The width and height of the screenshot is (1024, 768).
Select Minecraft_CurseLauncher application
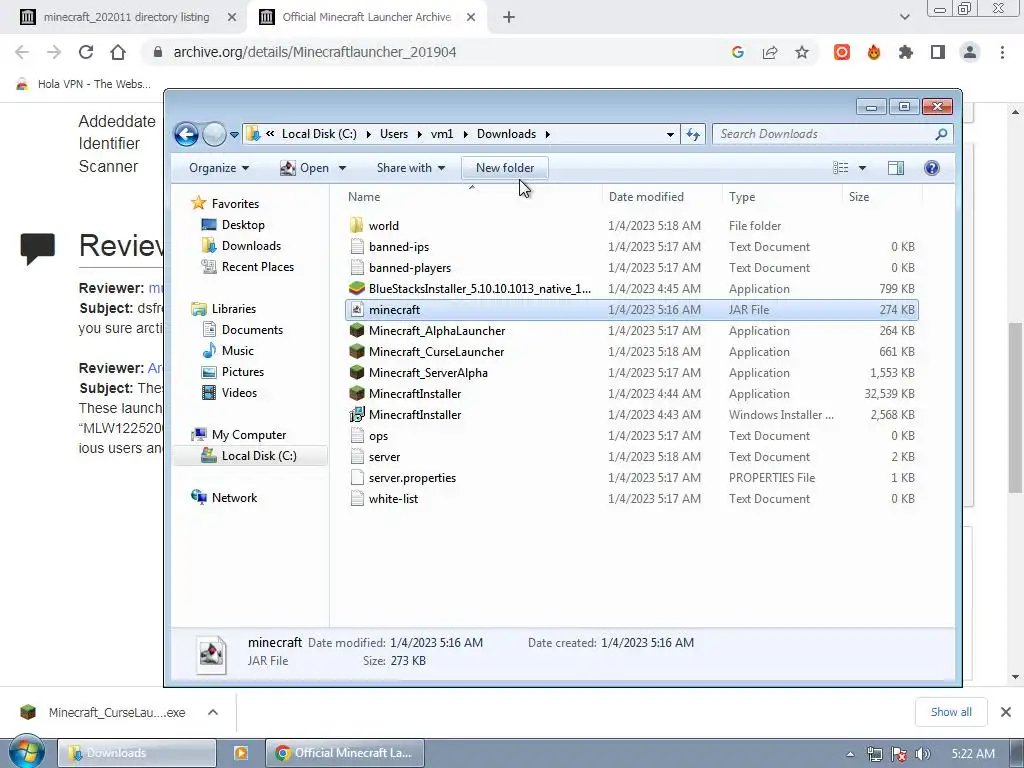(436, 352)
